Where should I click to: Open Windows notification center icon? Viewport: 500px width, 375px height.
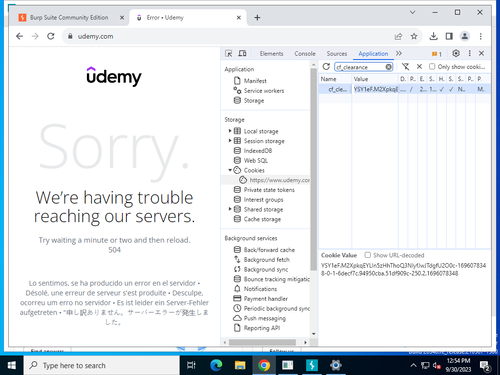pyautogui.click(x=485, y=366)
